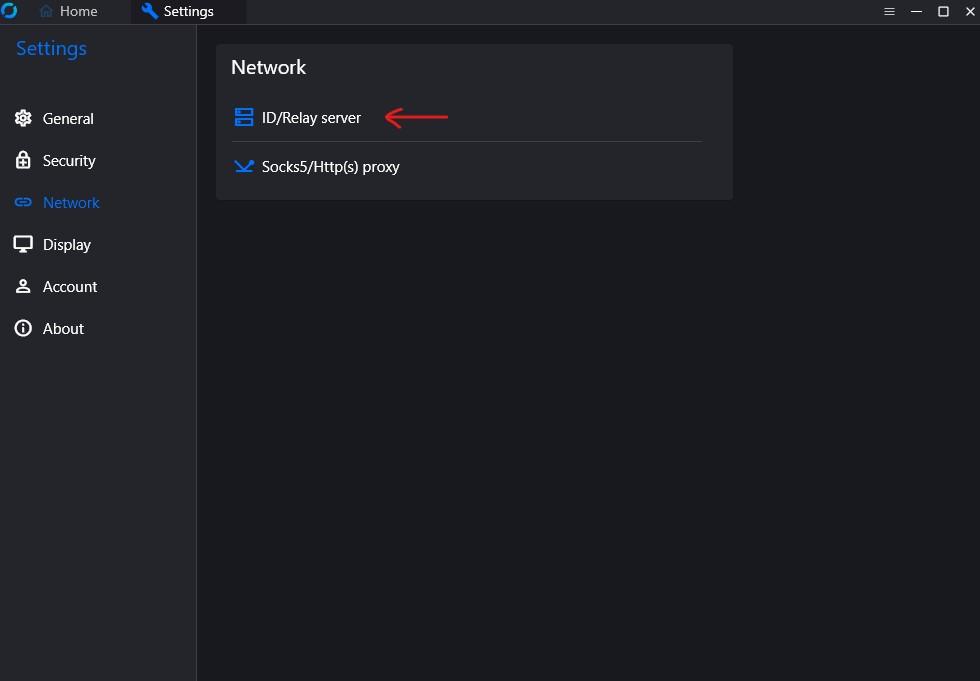
Task: Select the General gear icon in sidebar
Action: [x=22, y=118]
